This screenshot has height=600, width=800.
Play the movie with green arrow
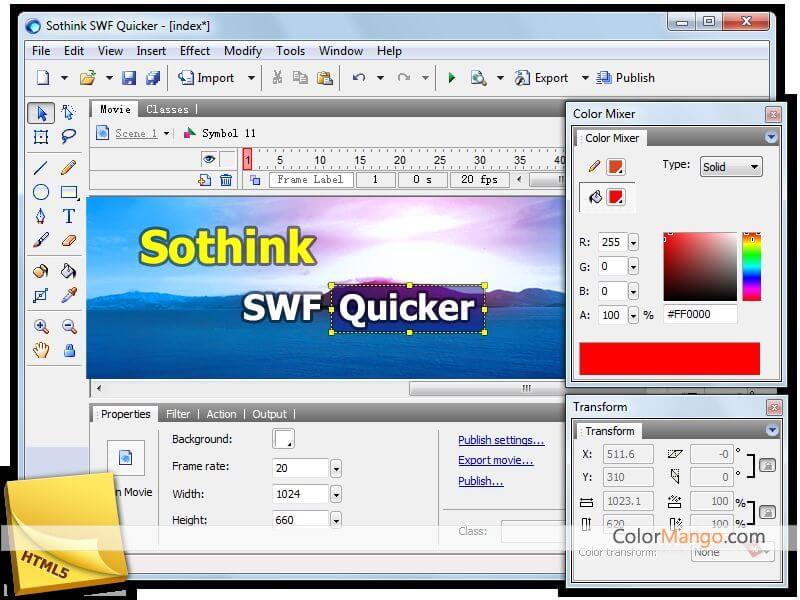pos(452,78)
